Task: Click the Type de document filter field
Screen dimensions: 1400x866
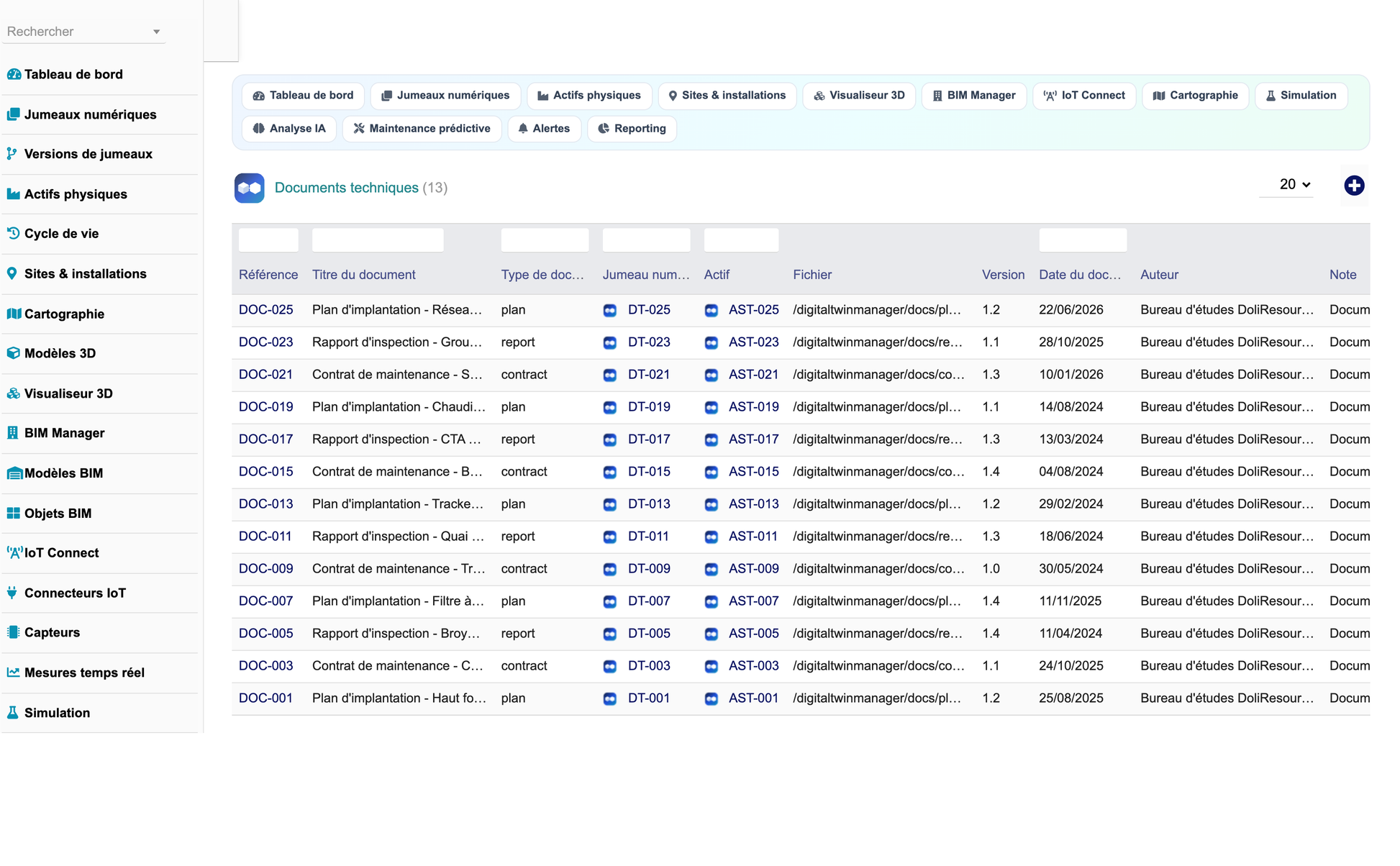Action: click(545, 240)
